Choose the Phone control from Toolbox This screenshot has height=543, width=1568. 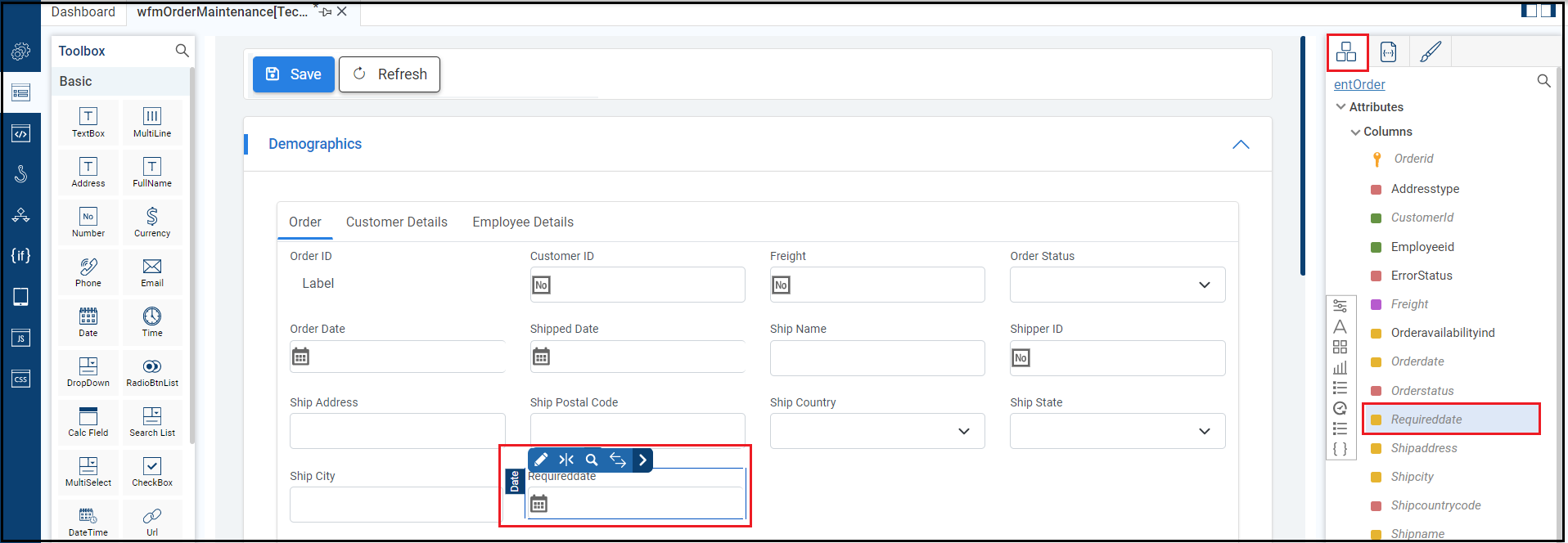click(x=88, y=271)
